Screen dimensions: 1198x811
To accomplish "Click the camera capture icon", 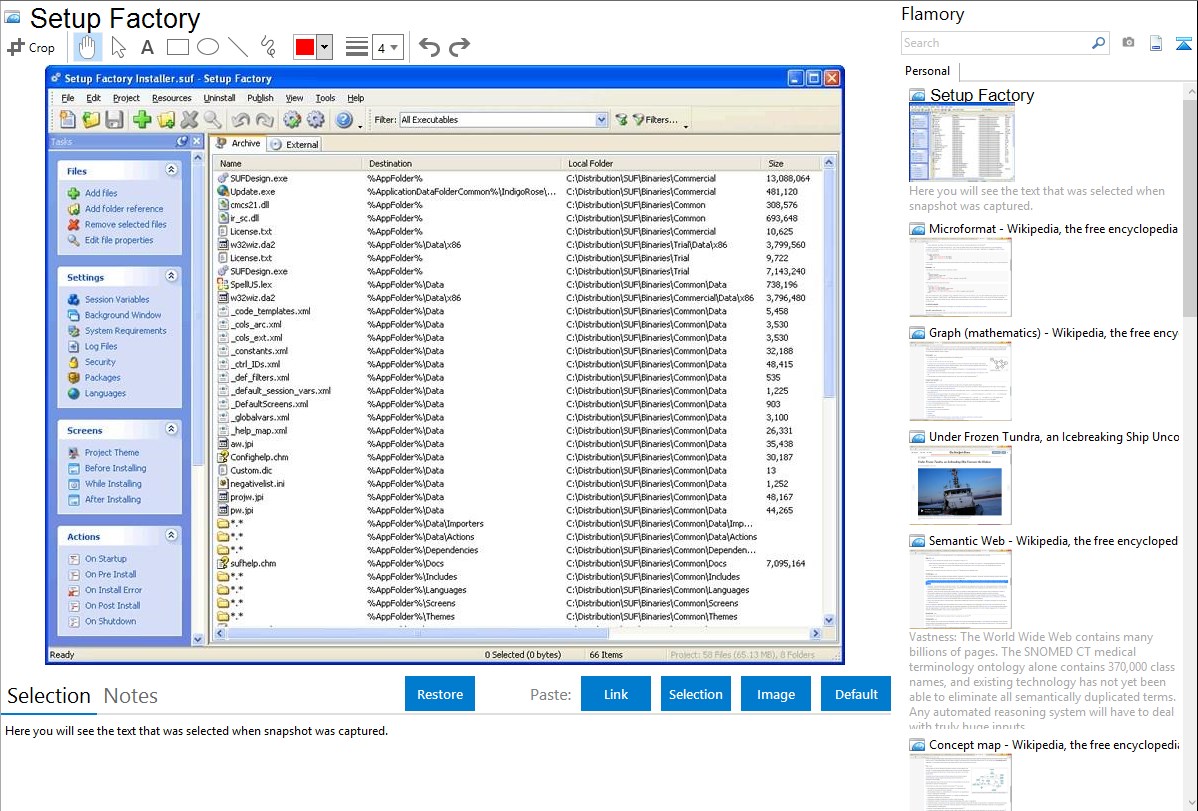I will coord(1128,43).
